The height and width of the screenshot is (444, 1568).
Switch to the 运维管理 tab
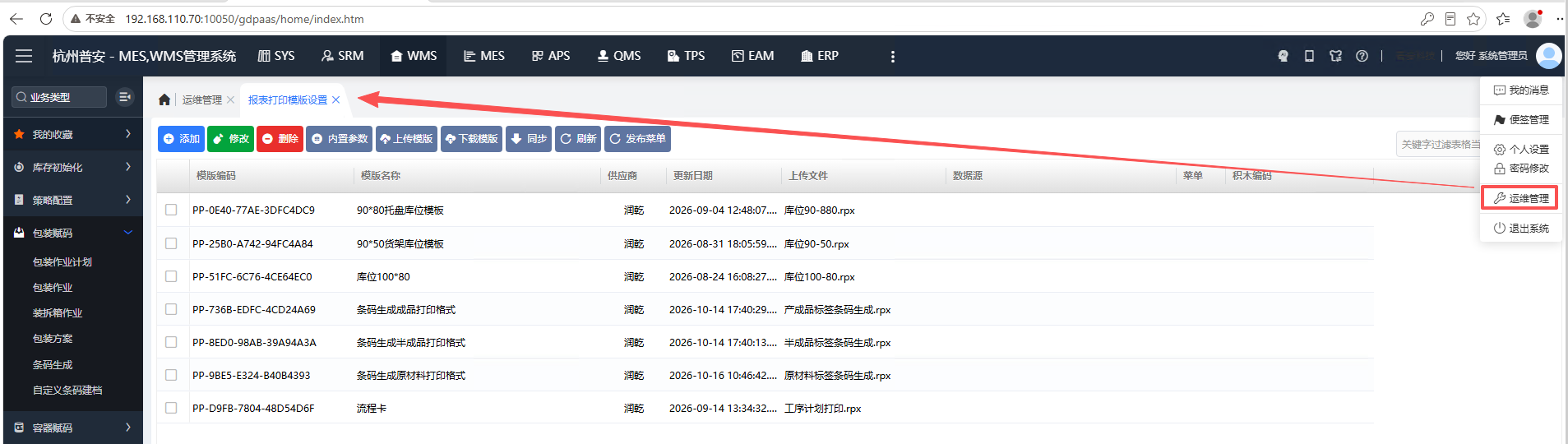tap(202, 99)
